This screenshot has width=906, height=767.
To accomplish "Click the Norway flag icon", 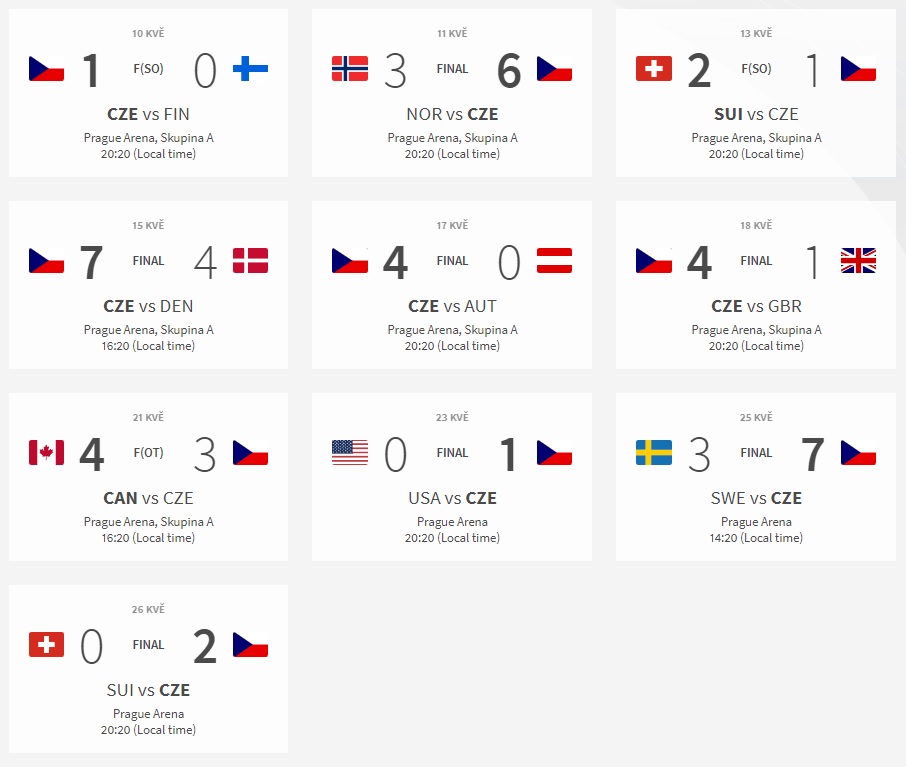I will (x=350, y=69).
